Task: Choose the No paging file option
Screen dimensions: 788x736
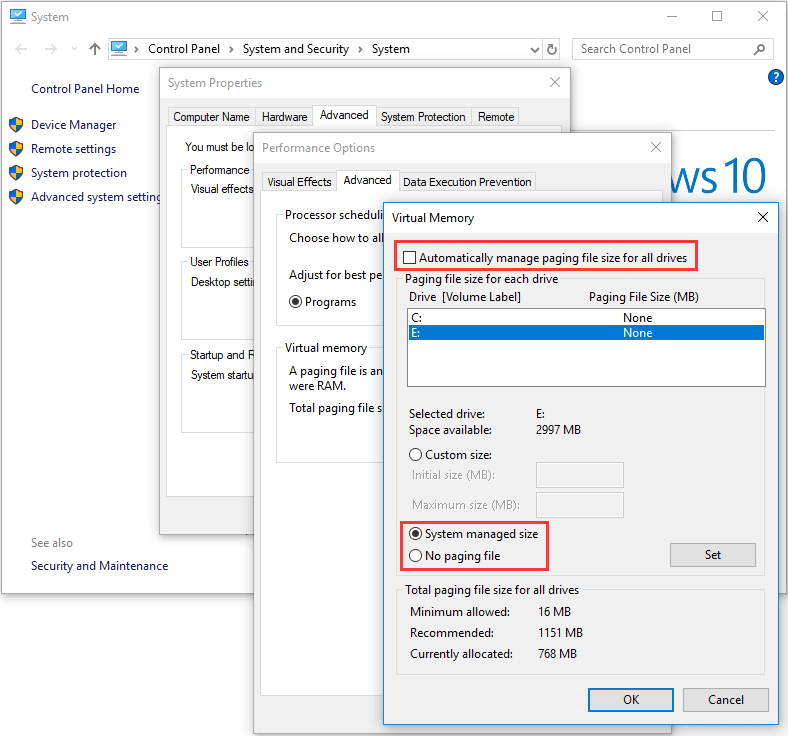Action: click(415, 556)
